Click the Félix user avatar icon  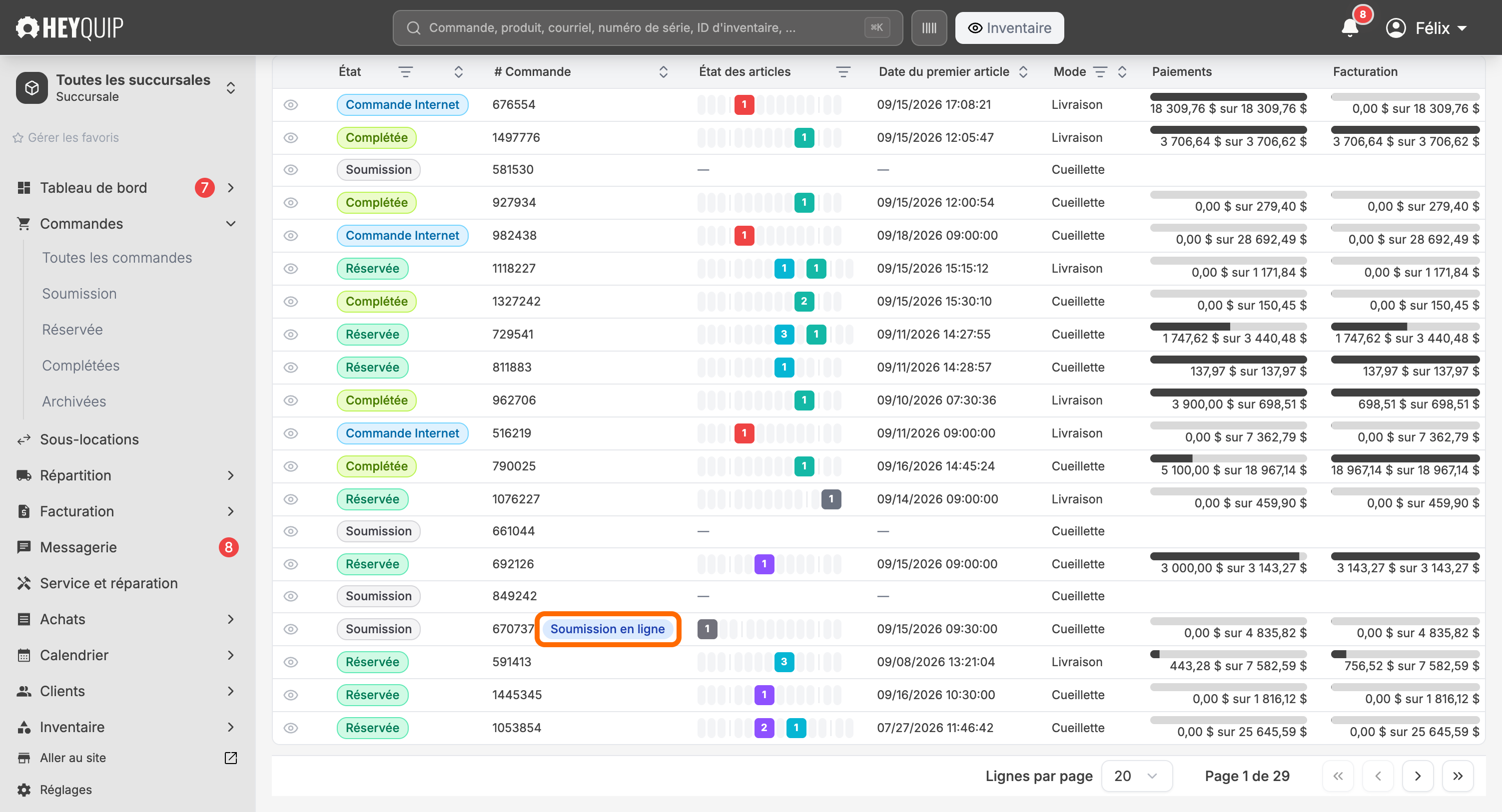pyautogui.click(x=1396, y=28)
